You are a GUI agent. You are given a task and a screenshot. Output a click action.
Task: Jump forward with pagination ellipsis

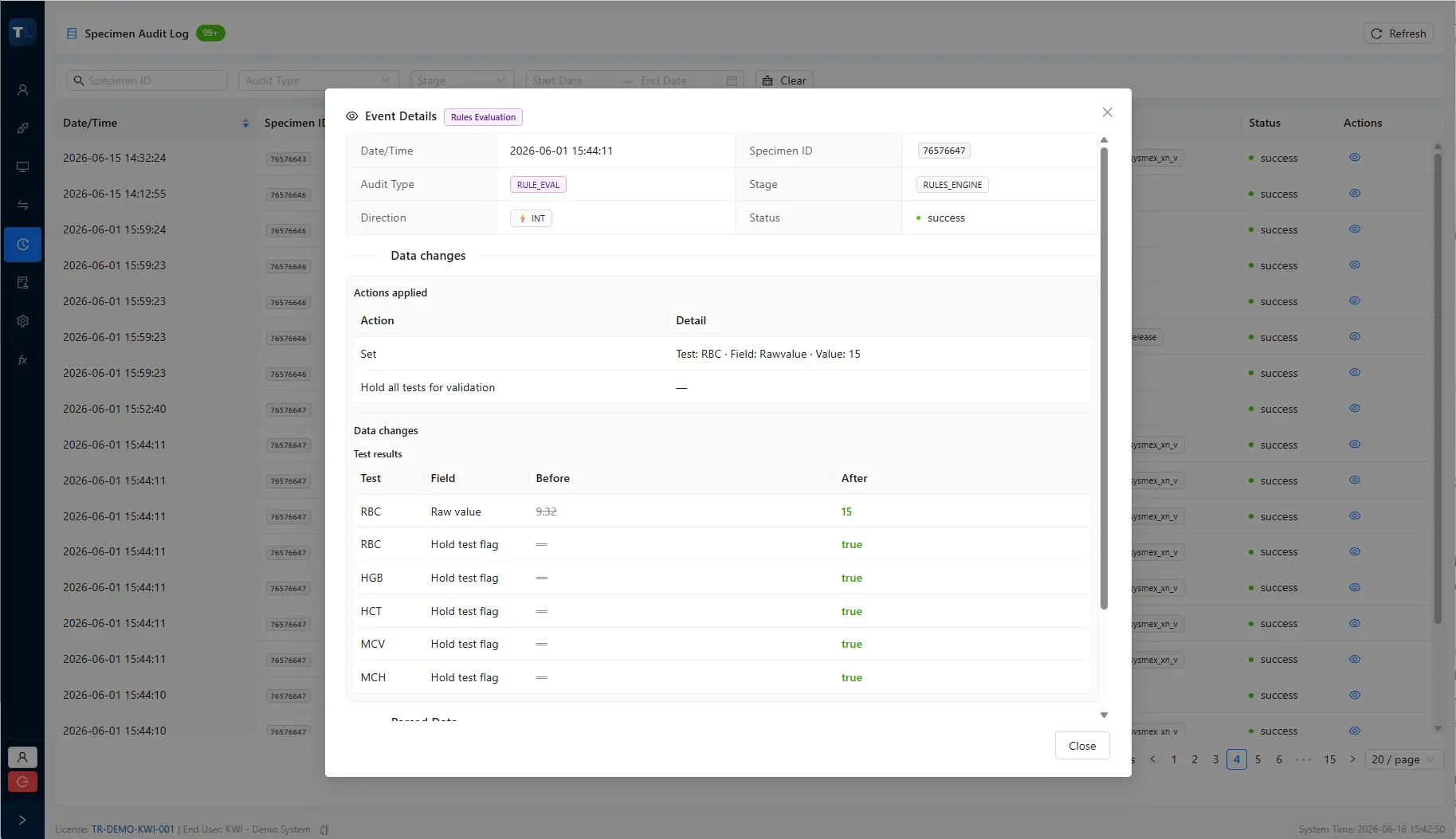(1304, 759)
